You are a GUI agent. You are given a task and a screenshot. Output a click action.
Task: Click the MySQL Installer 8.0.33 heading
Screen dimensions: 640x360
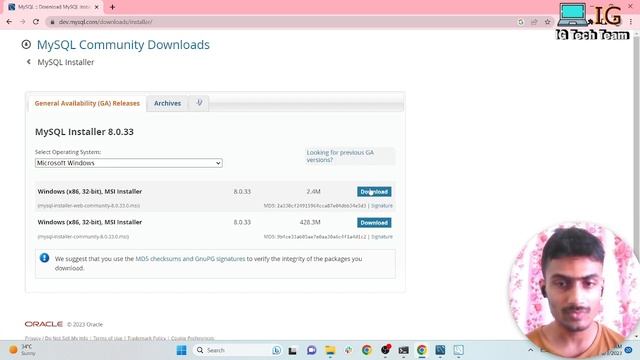point(84,132)
